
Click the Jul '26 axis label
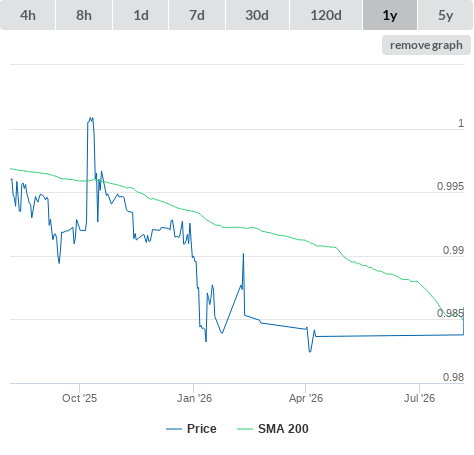pos(419,398)
